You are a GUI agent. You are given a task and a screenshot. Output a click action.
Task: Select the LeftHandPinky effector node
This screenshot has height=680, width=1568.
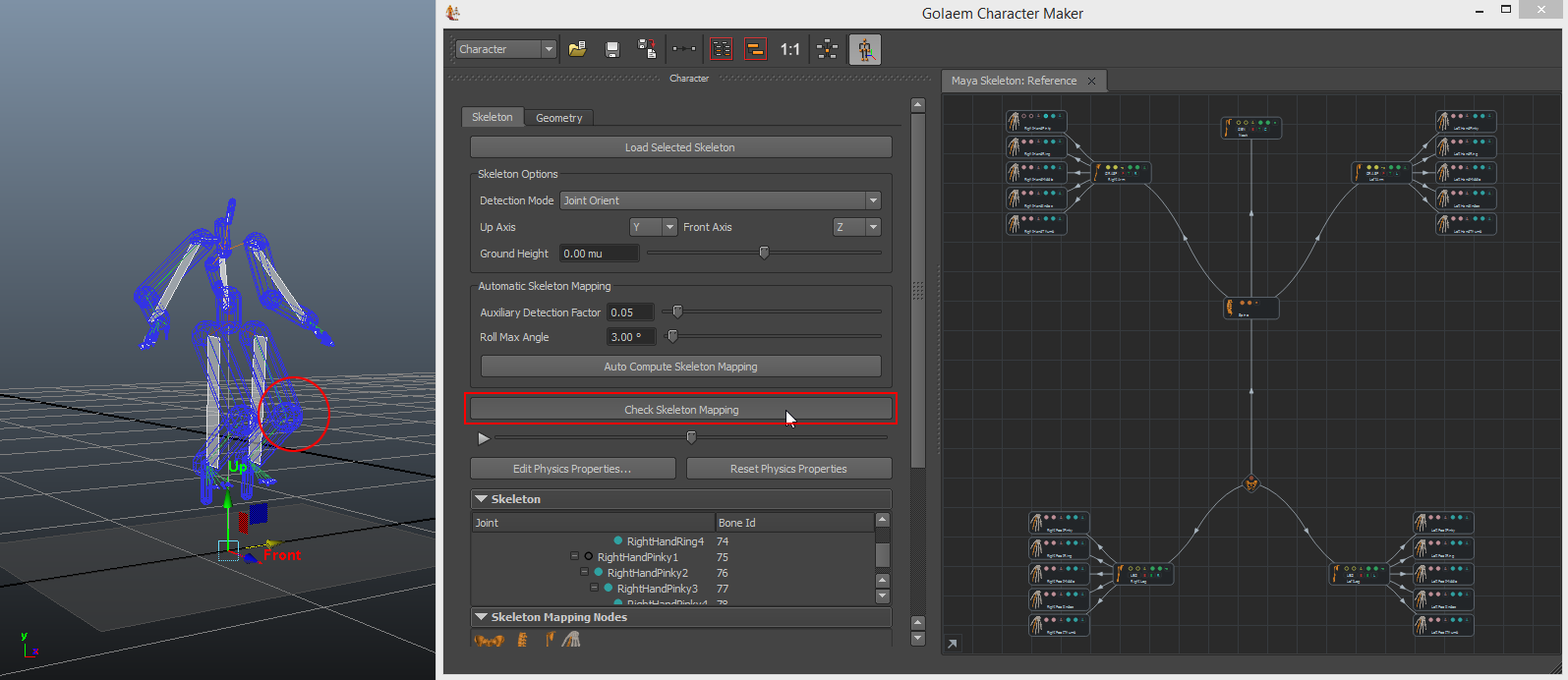pyautogui.click(x=1466, y=121)
